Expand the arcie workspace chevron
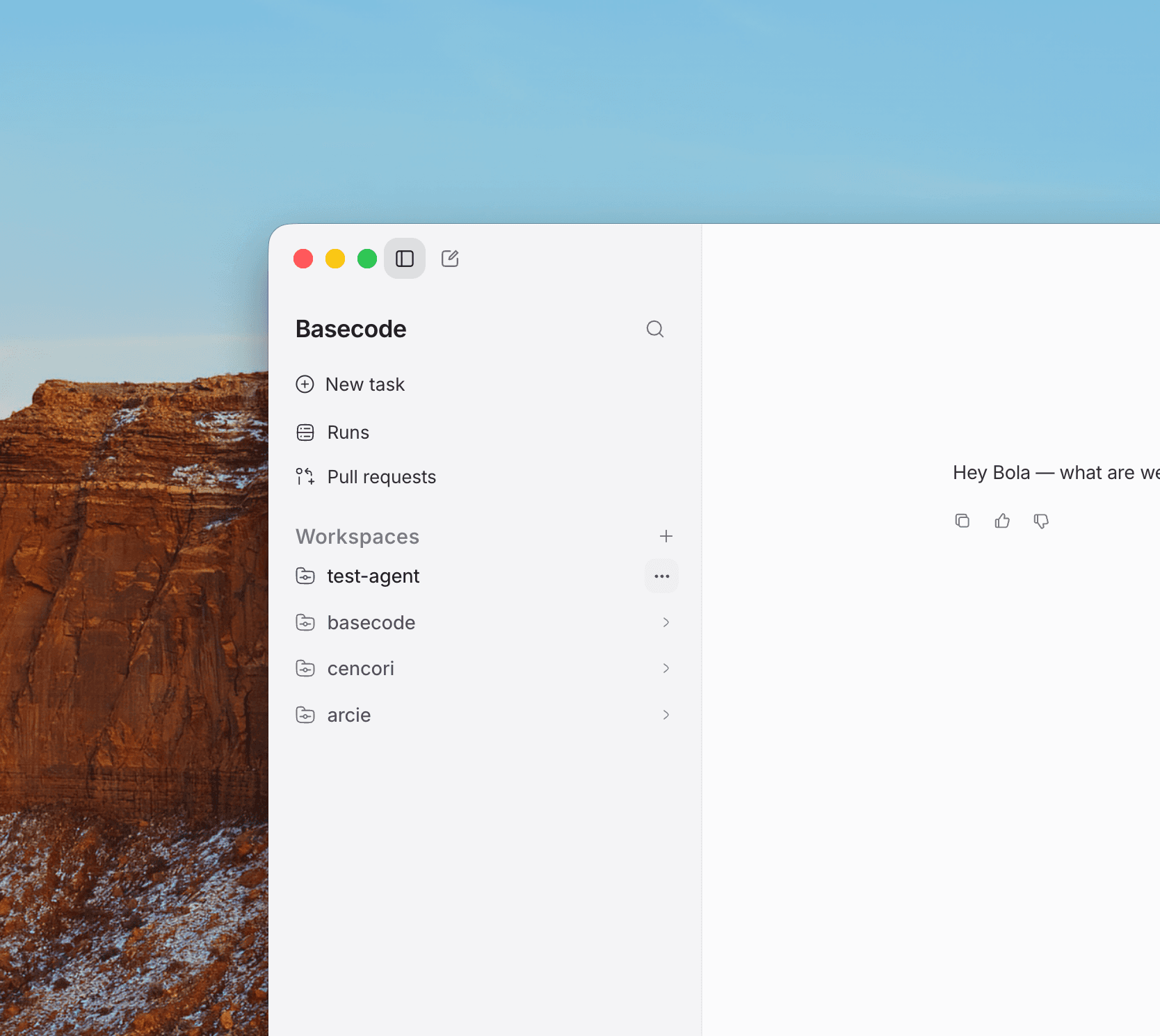The image size is (1160, 1036). point(666,715)
